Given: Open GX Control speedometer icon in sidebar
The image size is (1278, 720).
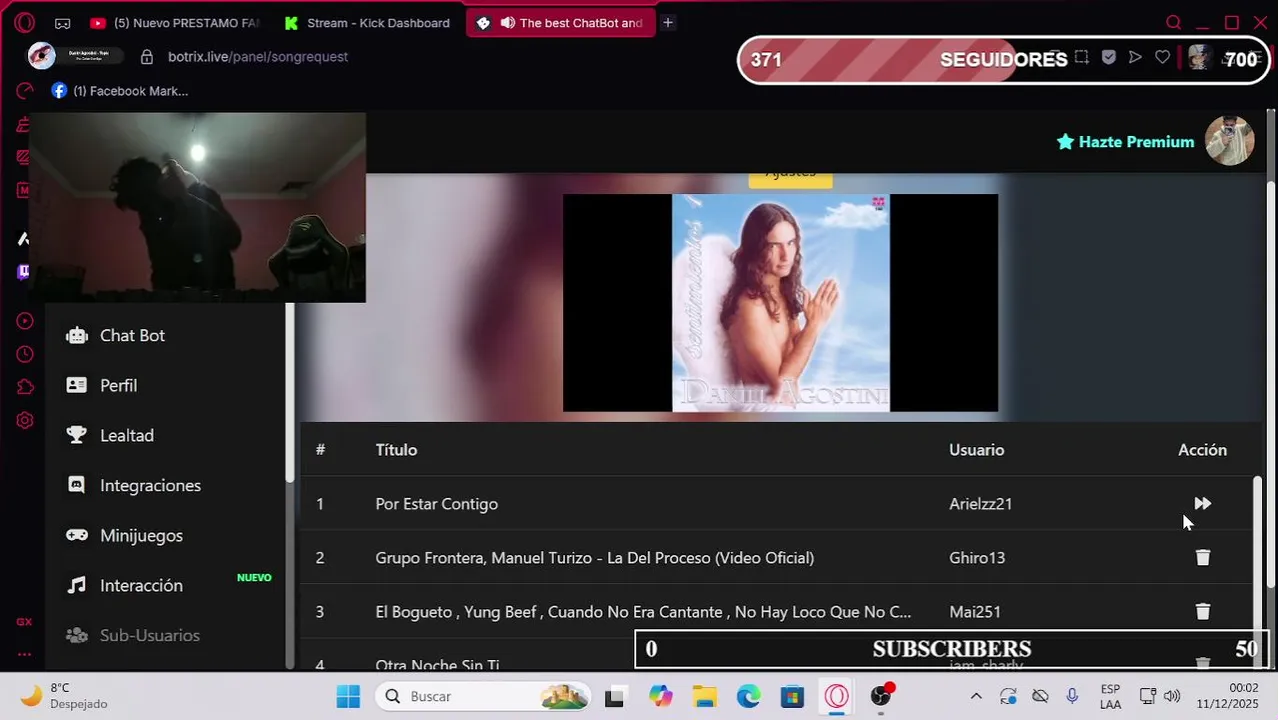Looking at the screenshot, I should pos(25,91).
